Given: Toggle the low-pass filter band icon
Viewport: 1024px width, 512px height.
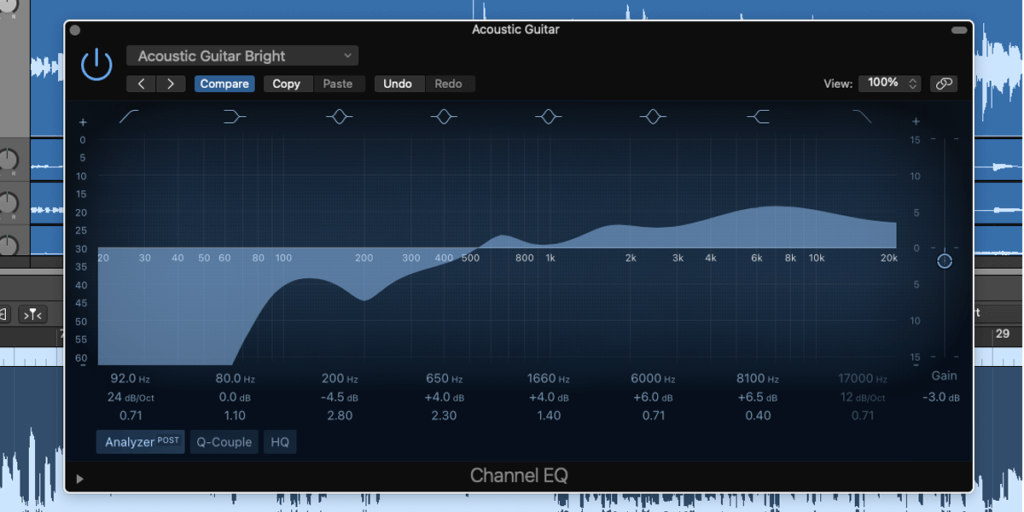Looking at the screenshot, I should pos(862,117).
